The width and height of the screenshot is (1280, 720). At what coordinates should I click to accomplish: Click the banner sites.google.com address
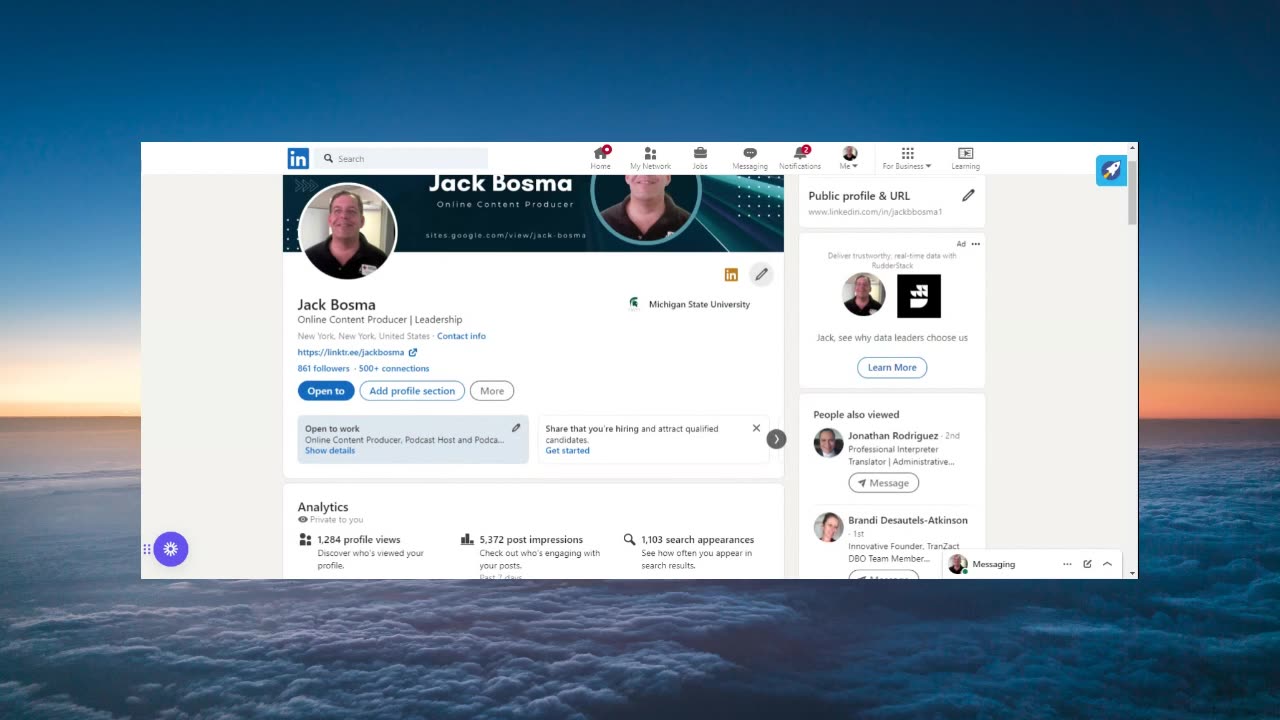tap(505, 235)
